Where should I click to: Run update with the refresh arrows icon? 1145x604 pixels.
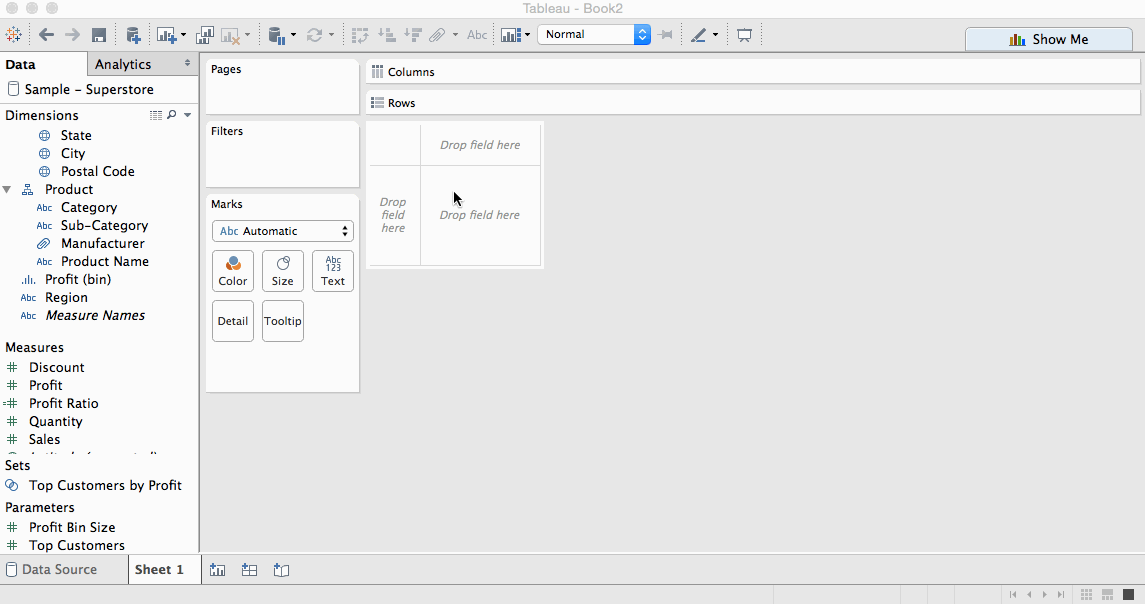tap(315, 35)
